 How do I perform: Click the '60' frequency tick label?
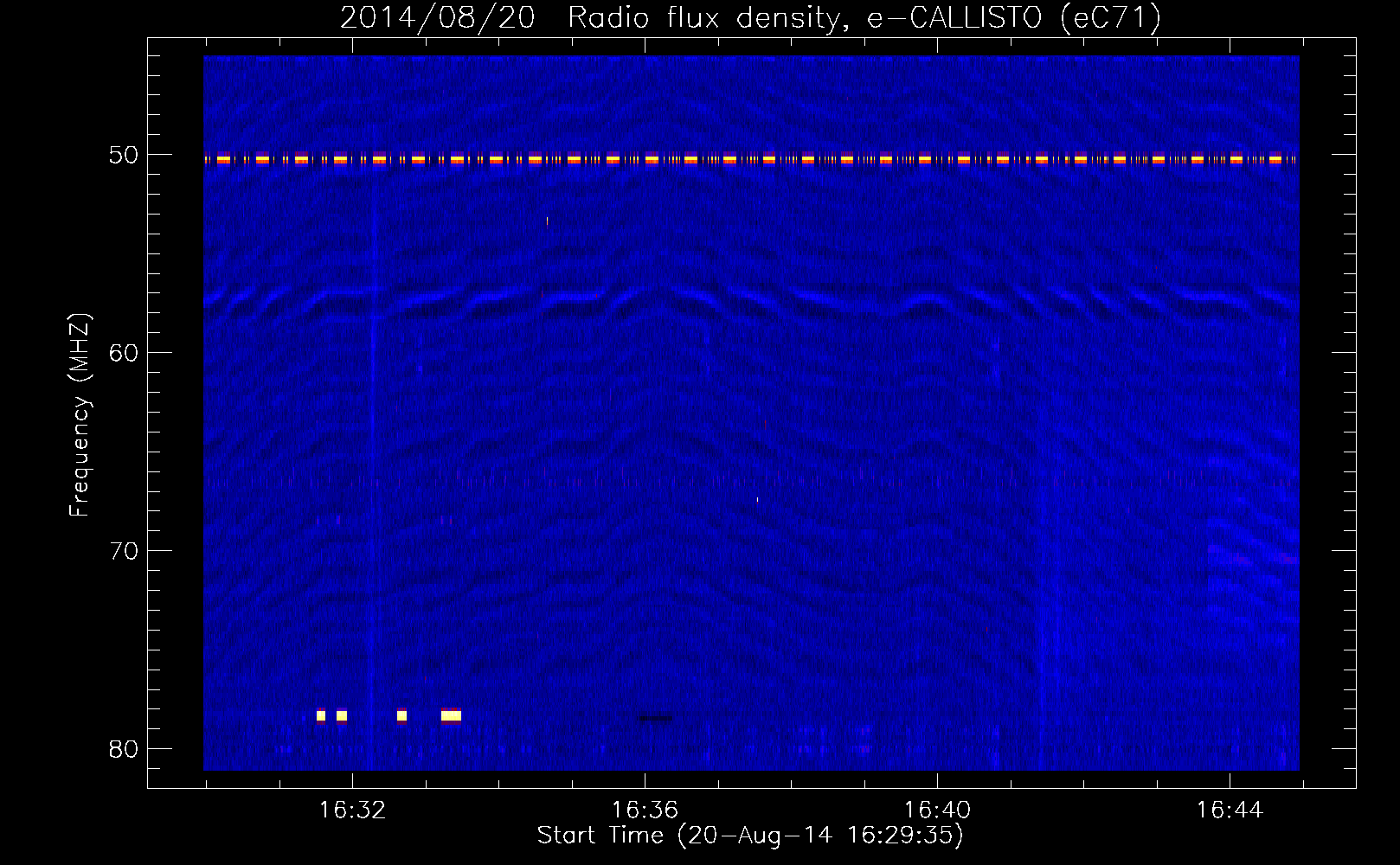124,353
